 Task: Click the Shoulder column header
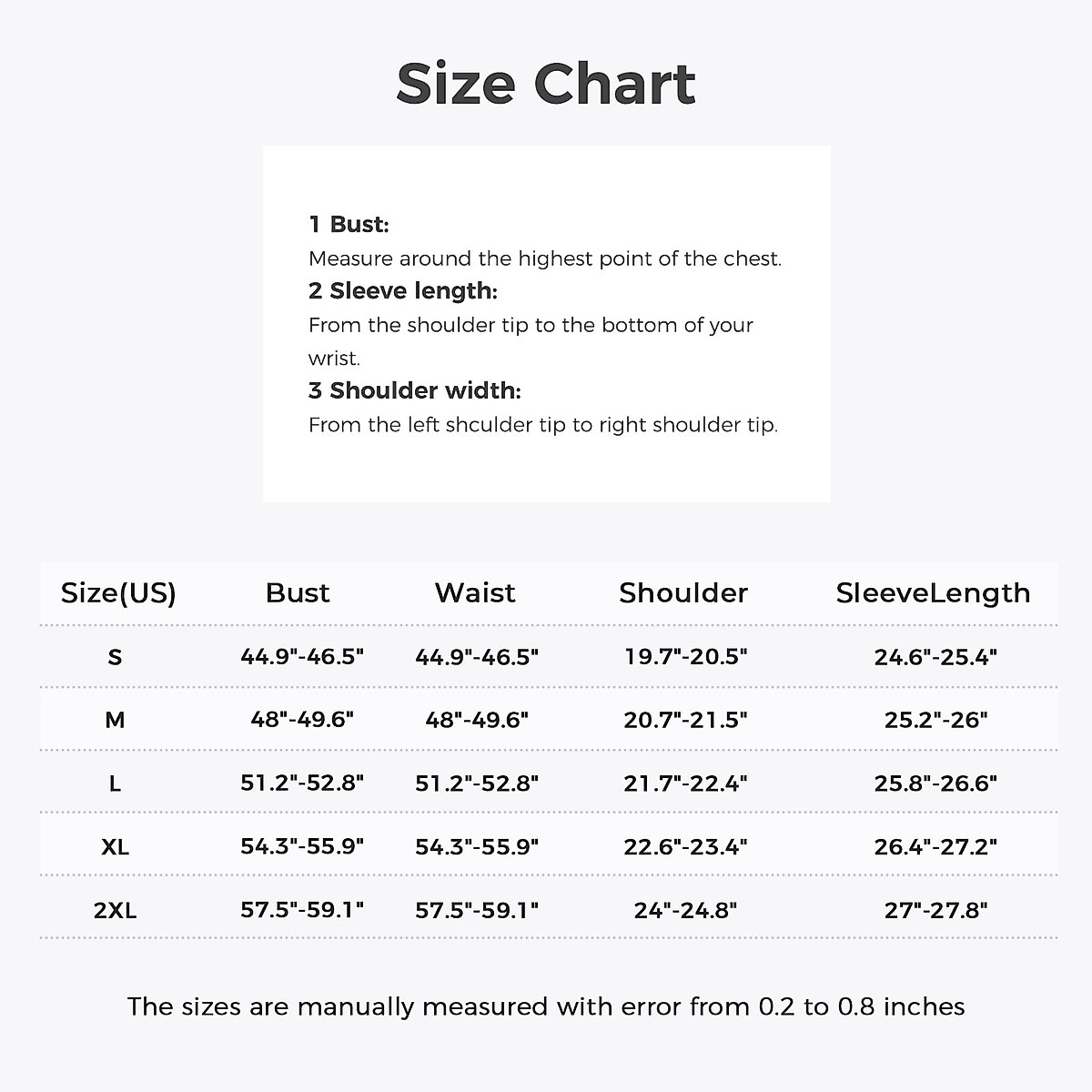[683, 593]
